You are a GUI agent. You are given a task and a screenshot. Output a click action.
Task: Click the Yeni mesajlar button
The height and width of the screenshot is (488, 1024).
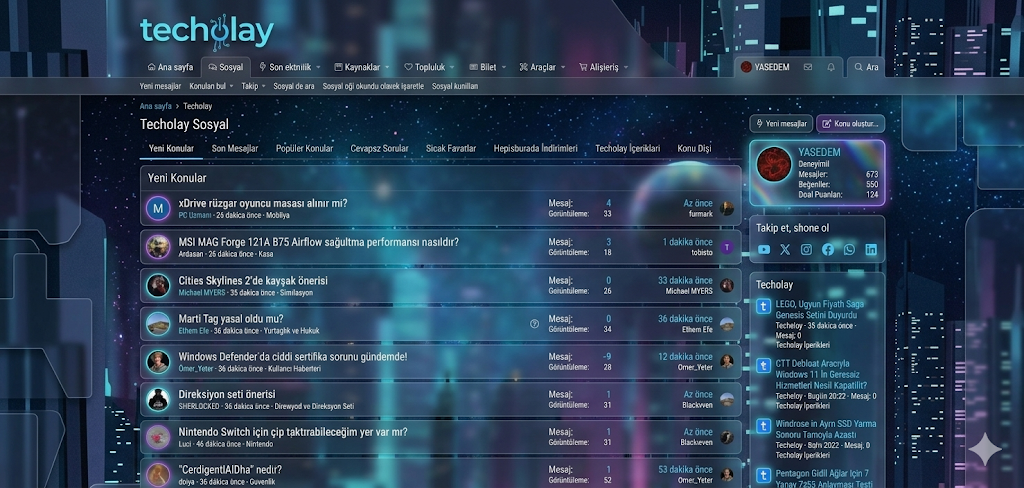pyautogui.click(x=781, y=123)
